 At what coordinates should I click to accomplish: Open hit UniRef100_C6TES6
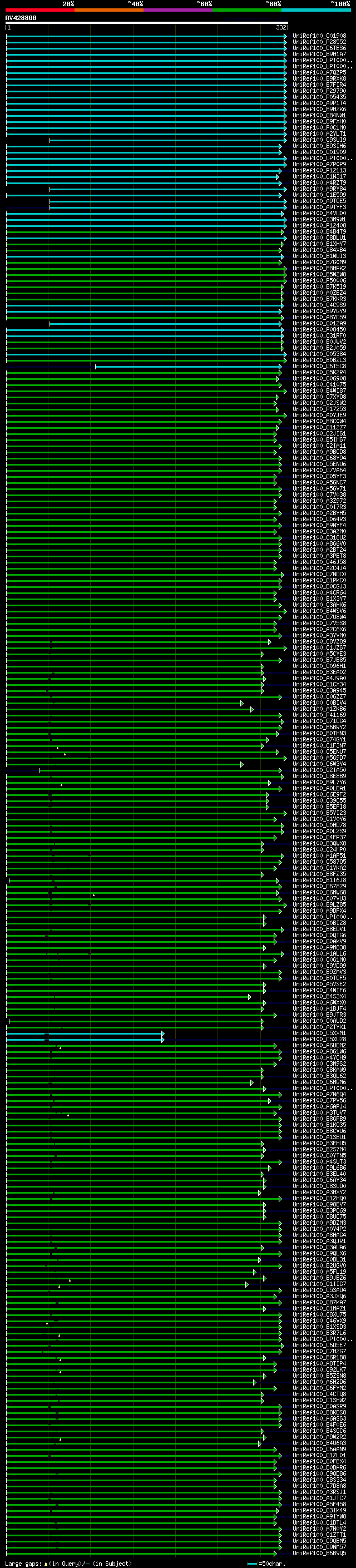coord(319,48)
